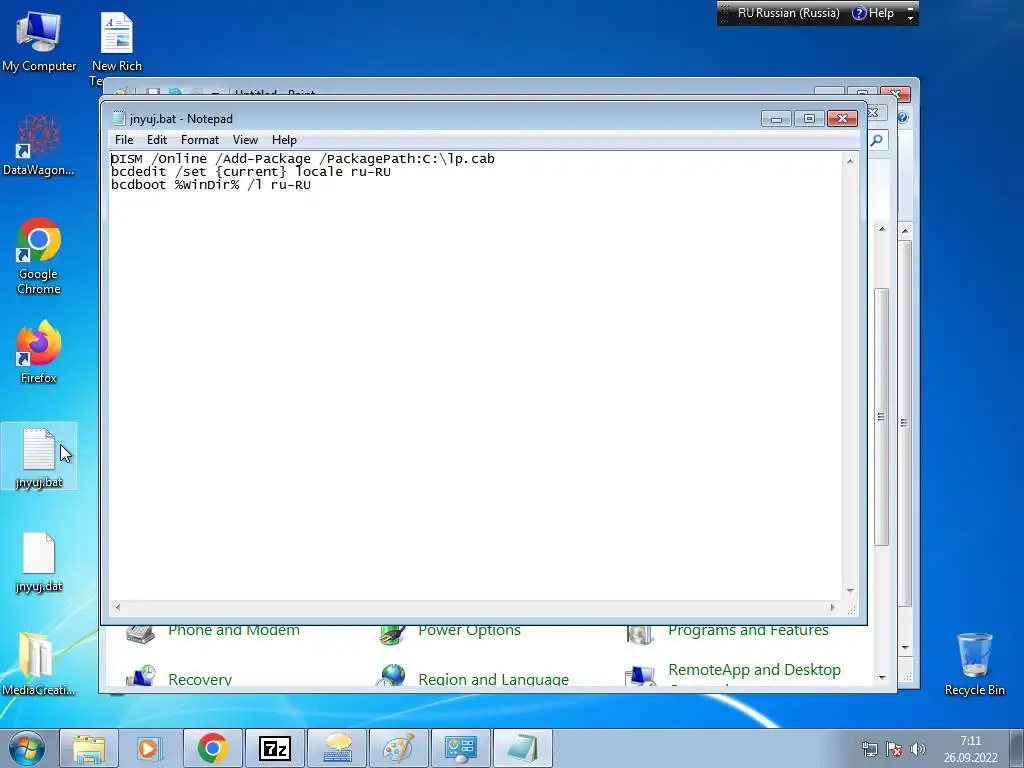Maximize the Notepad window

pyautogui.click(x=809, y=119)
